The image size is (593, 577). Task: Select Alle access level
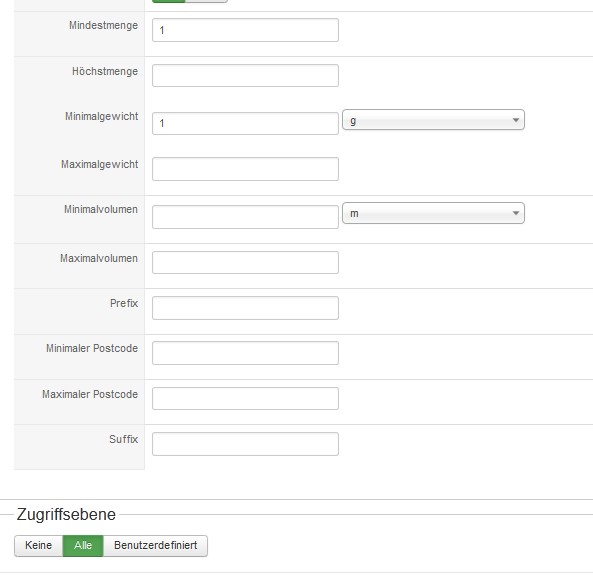click(x=83, y=546)
